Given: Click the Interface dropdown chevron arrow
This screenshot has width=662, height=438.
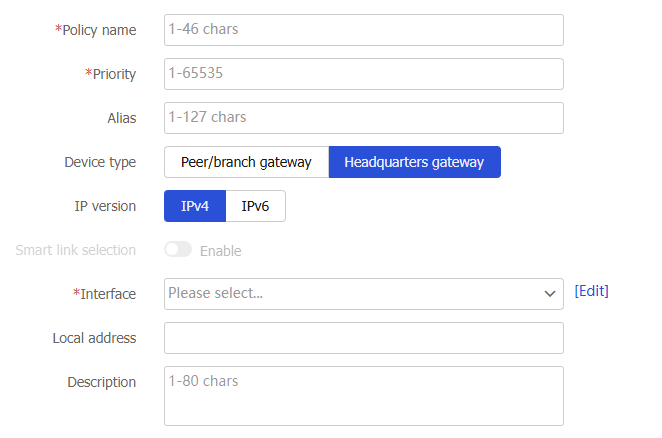Looking at the screenshot, I should coord(549,294).
